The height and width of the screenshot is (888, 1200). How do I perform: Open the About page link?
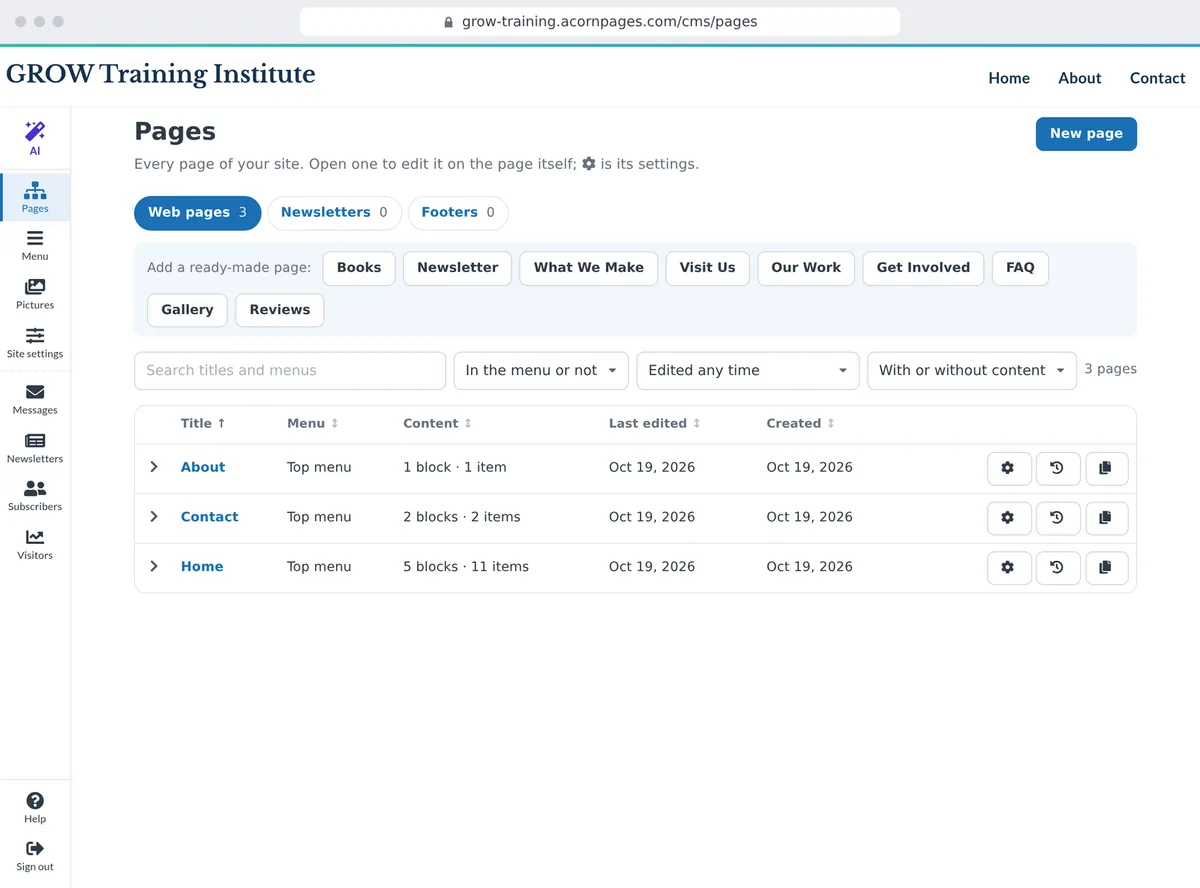(203, 467)
